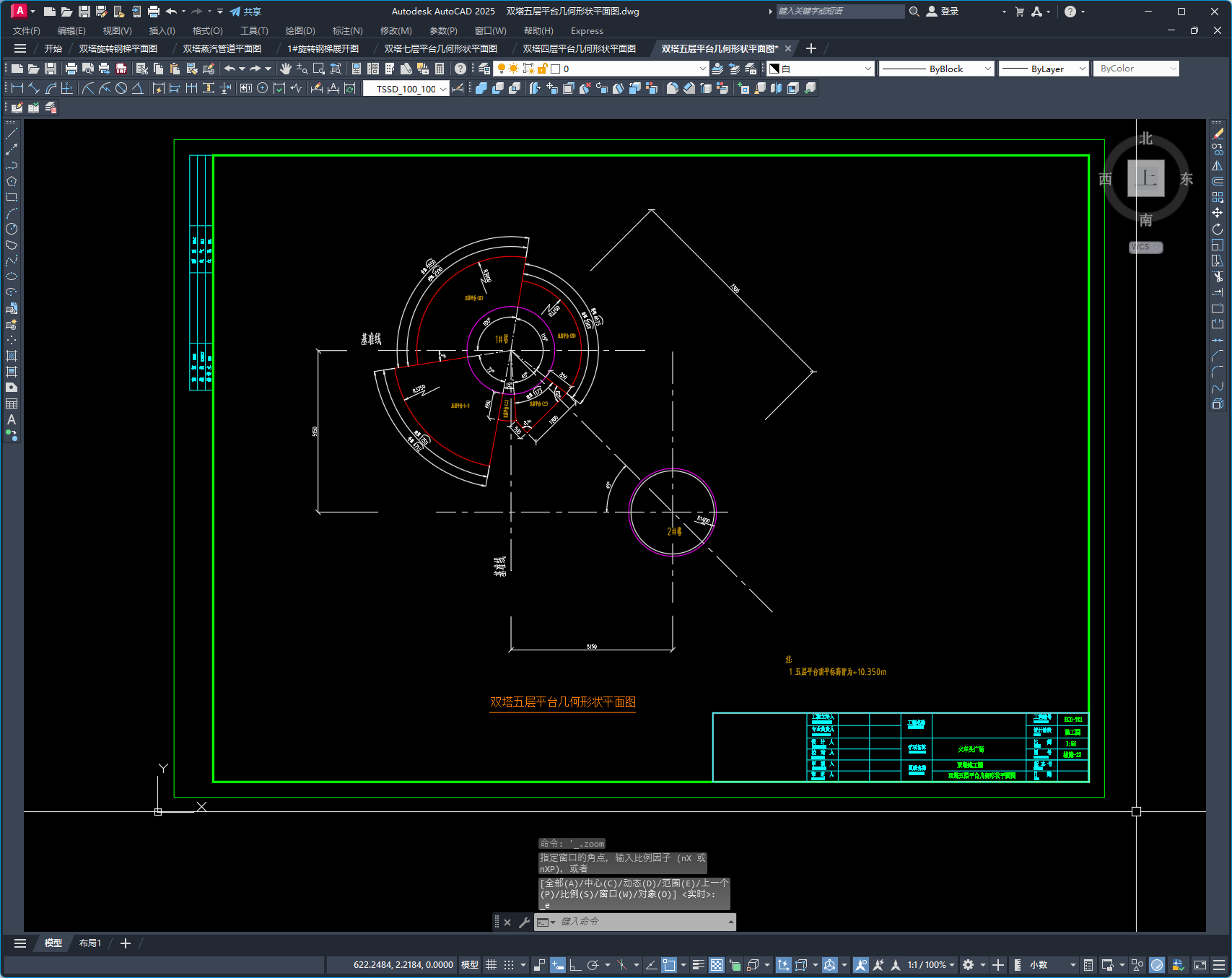Viewport: 1232px width, 978px height.
Task: Open the 绘图(D) menu
Action: 300,30
